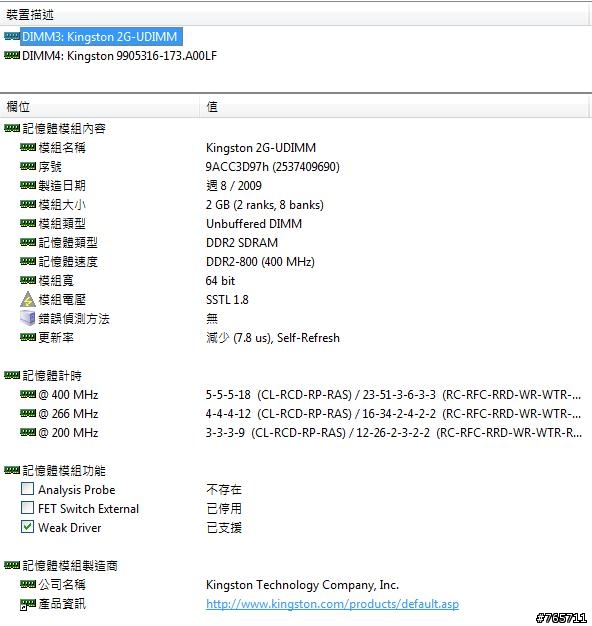Click the memory chip icon beside DIMM3
592x626 pixels.
click(x=12, y=36)
